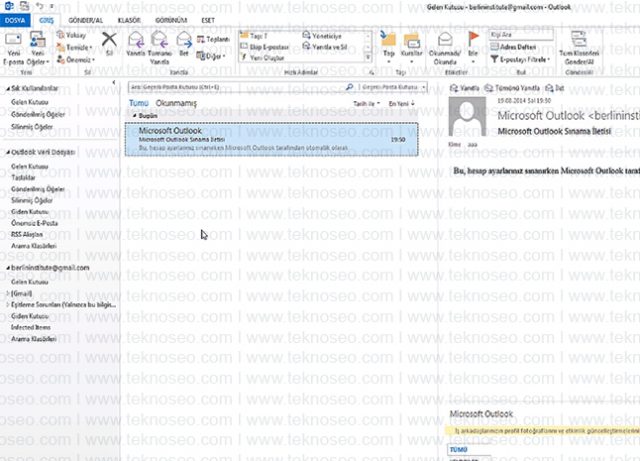Open the DOSYA tab
The height and width of the screenshot is (461, 640).
tap(15, 20)
